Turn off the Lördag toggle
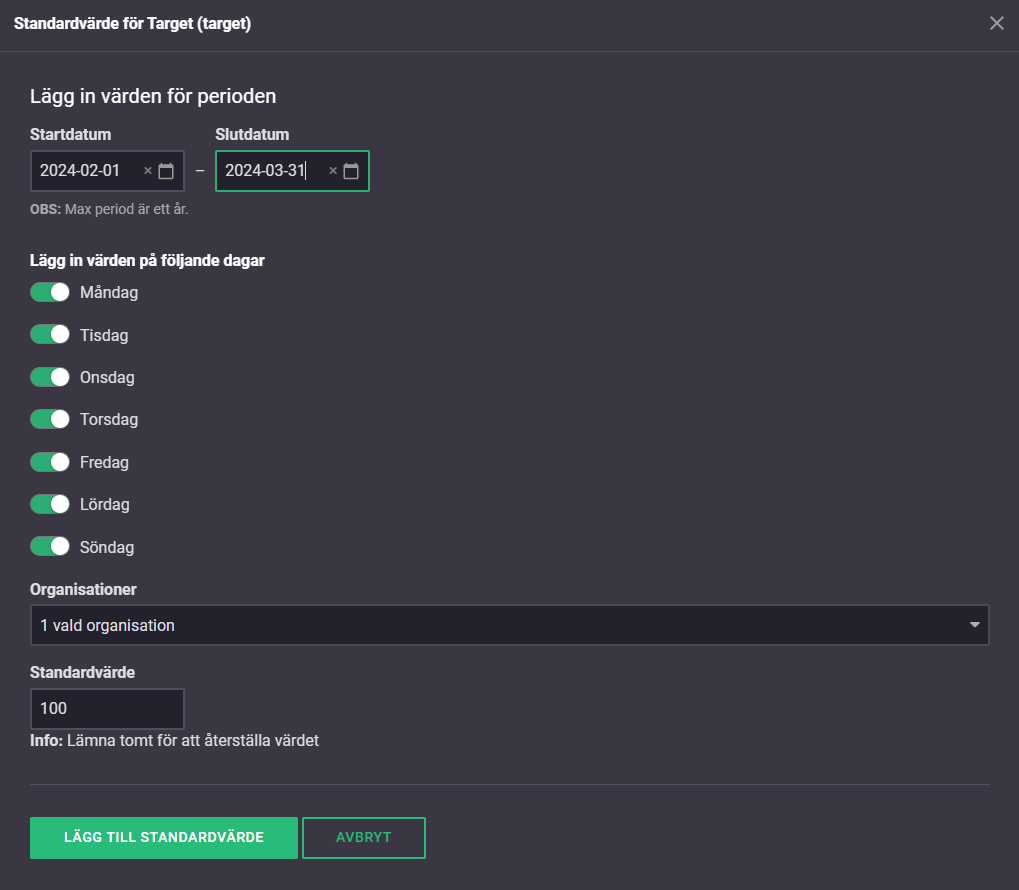Image resolution: width=1019 pixels, height=890 pixels. [x=50, y=504]
